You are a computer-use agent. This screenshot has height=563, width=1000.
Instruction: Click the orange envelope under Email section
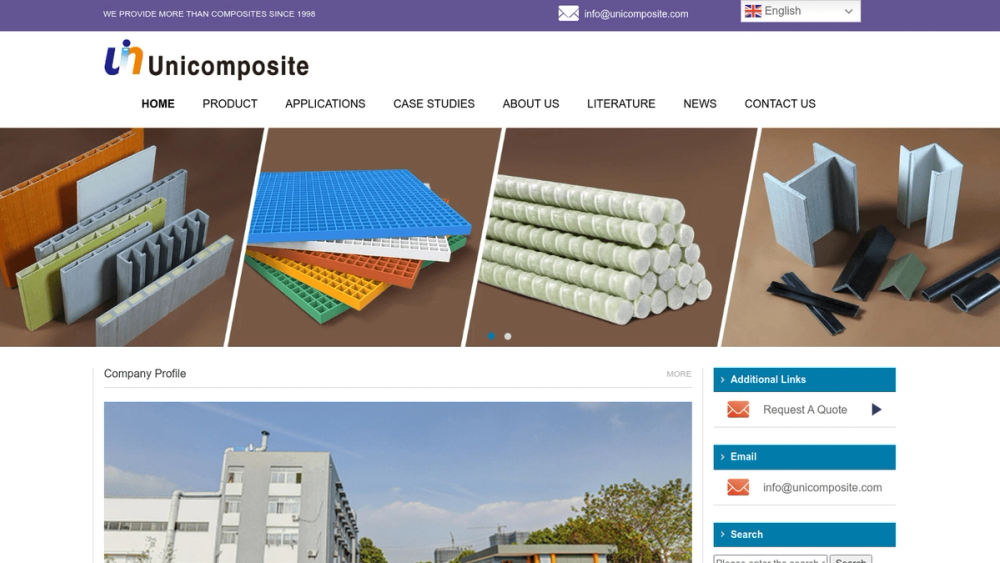point(738,487)
